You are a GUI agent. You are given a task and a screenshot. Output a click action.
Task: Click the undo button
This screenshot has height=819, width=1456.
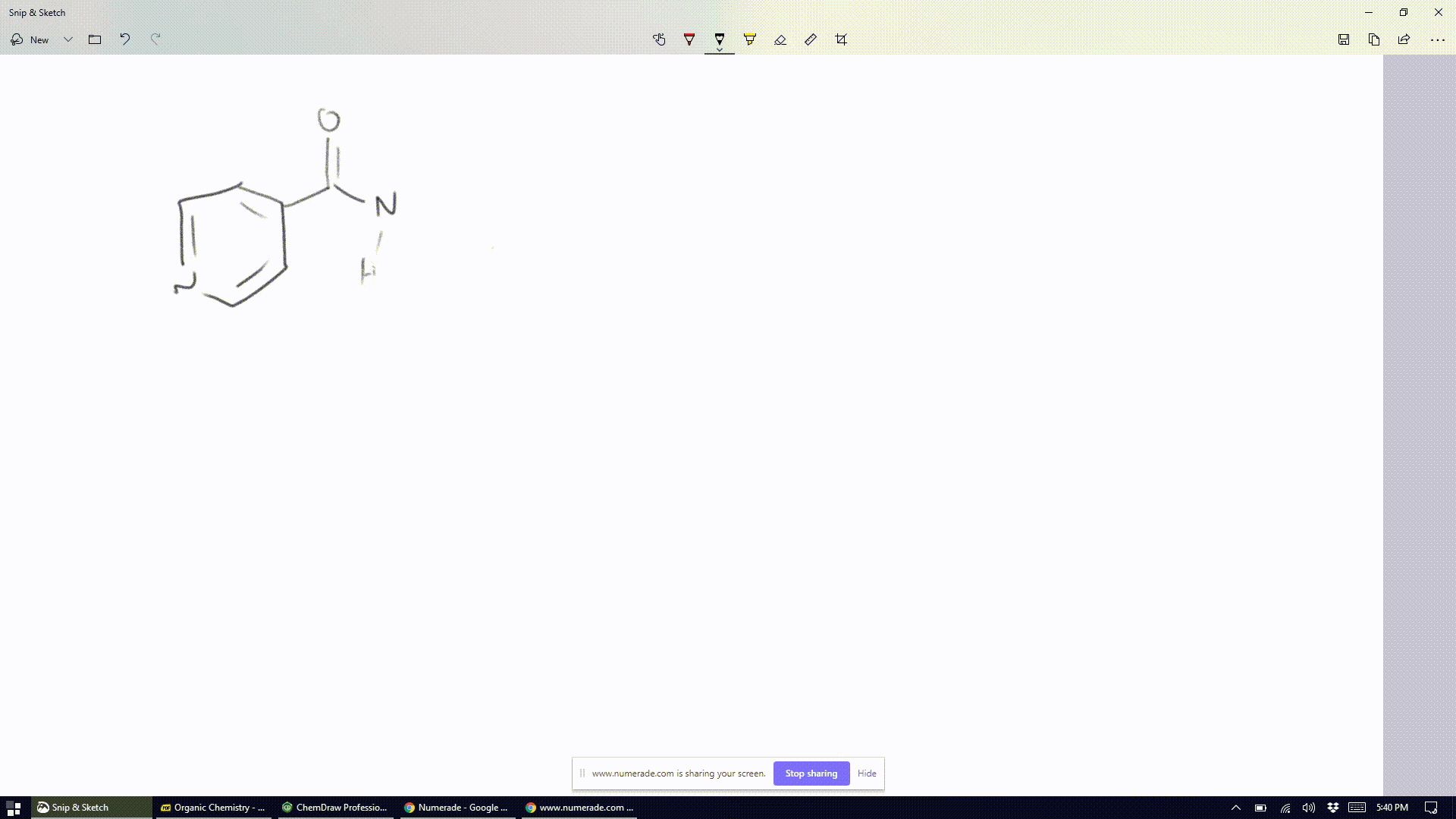pos(125,39)
